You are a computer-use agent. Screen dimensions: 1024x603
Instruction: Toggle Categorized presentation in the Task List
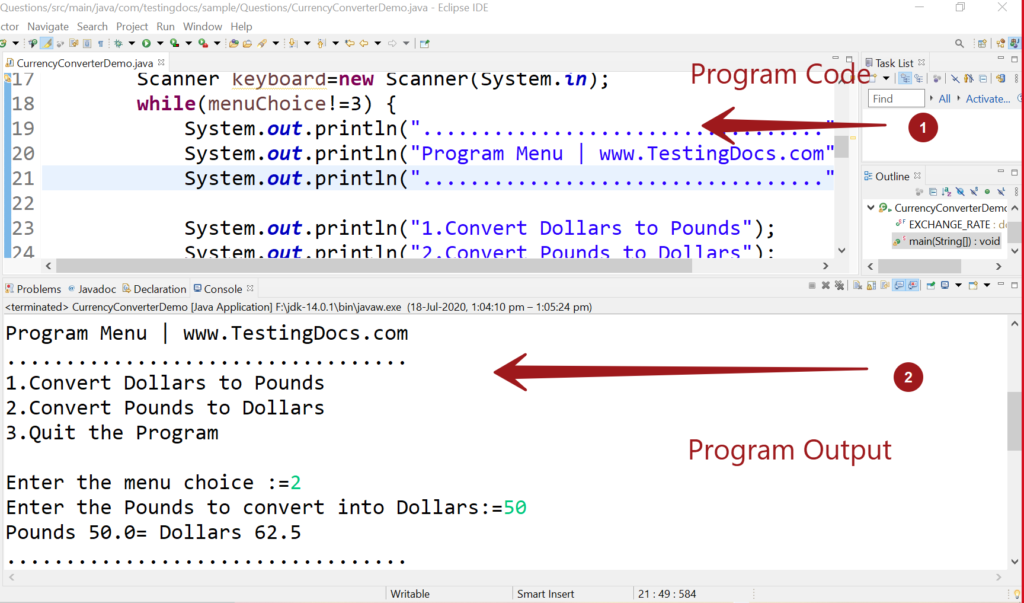click(906, 77)
